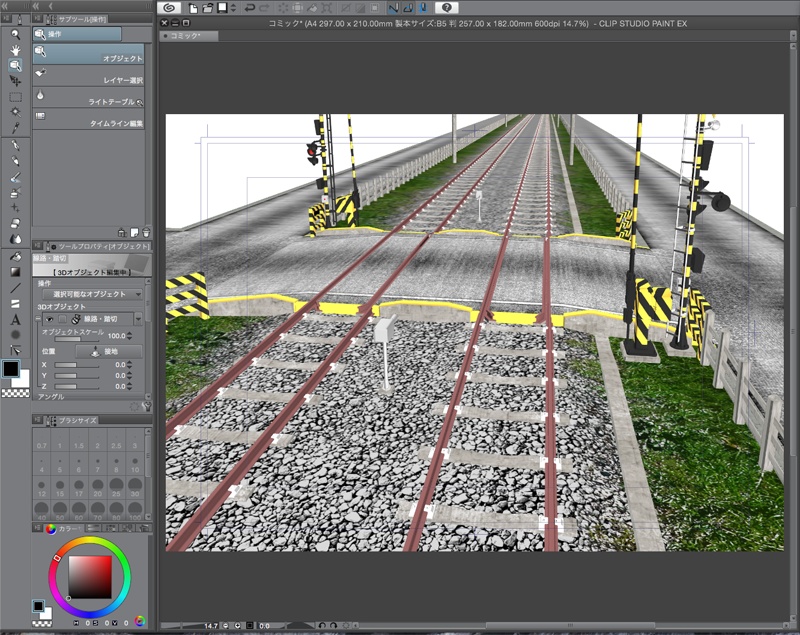Select the Balloon tool
Image resolution: width=800 pixels, height=635 pixels.
(15, 335)
